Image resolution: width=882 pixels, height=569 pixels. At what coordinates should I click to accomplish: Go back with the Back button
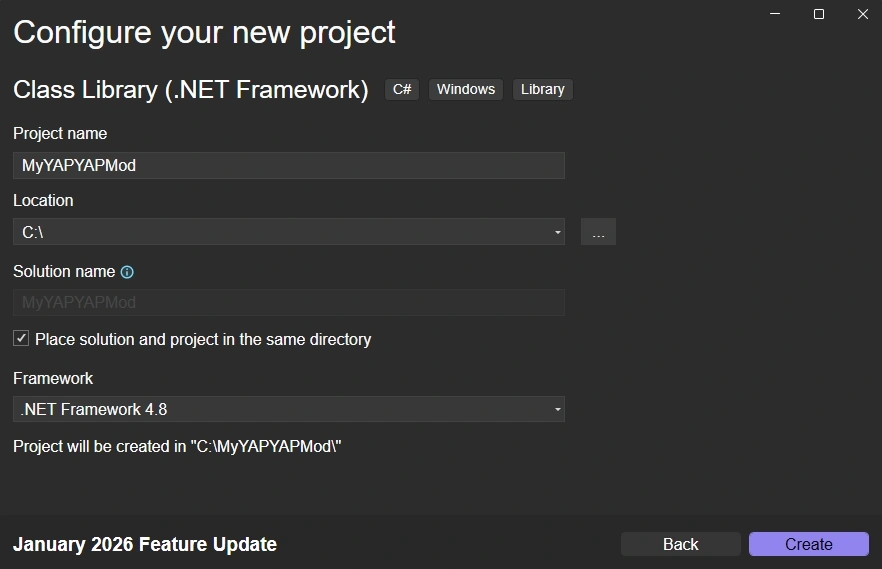(681, 544)
